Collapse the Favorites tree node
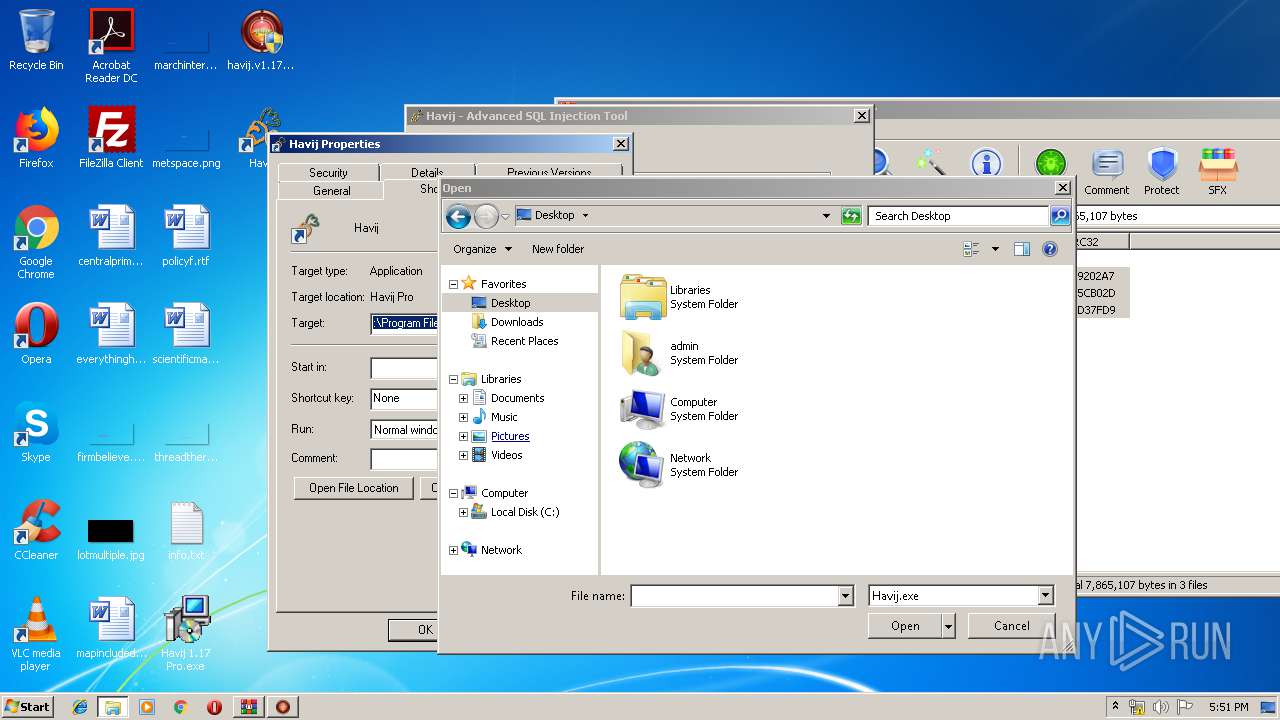Image resolution: width=1280 pixels, height=720 pixels. 453,284
